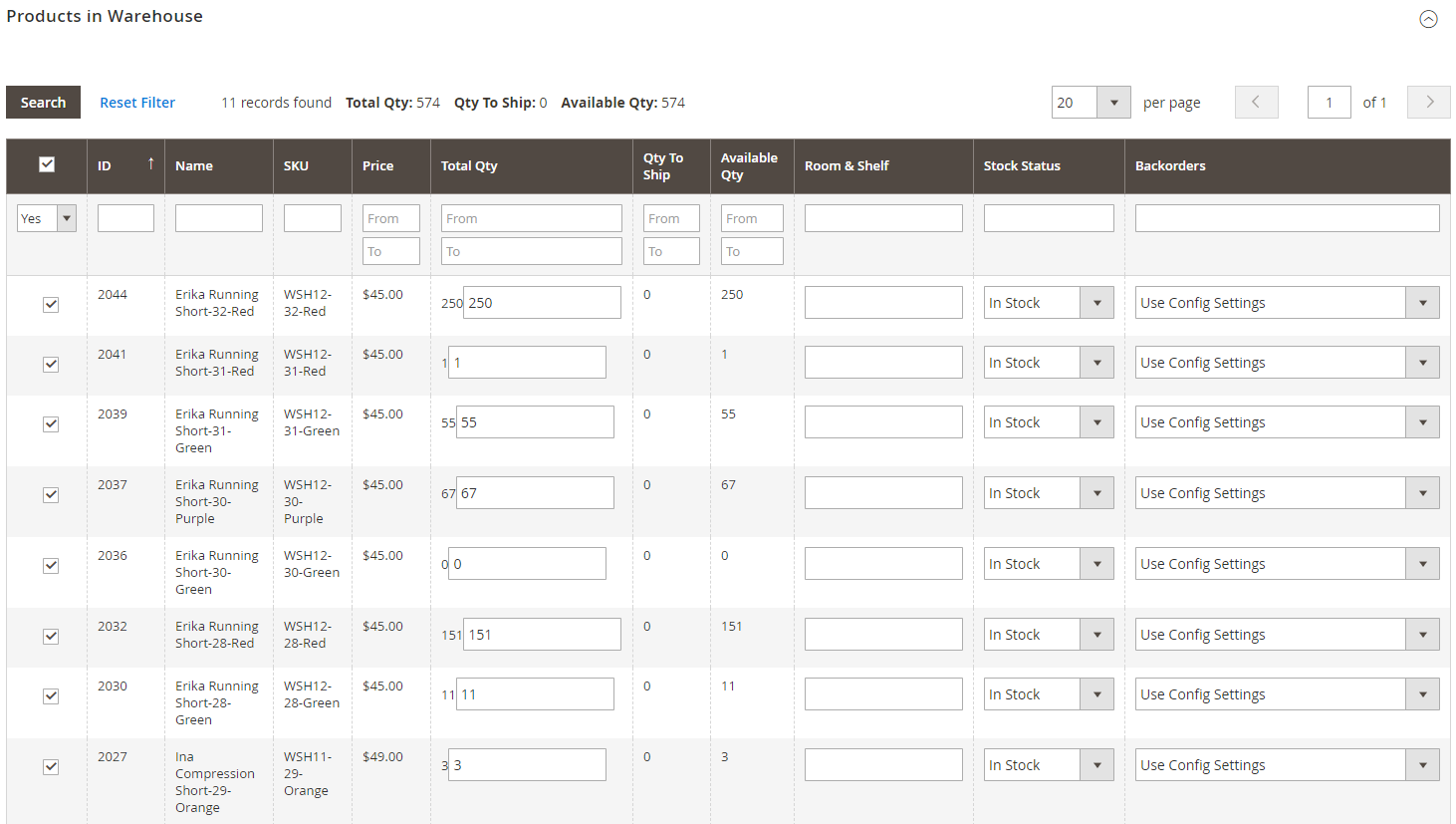Focus the SKU filter field
The image size is (1456, 824).
tap(313, 218)
